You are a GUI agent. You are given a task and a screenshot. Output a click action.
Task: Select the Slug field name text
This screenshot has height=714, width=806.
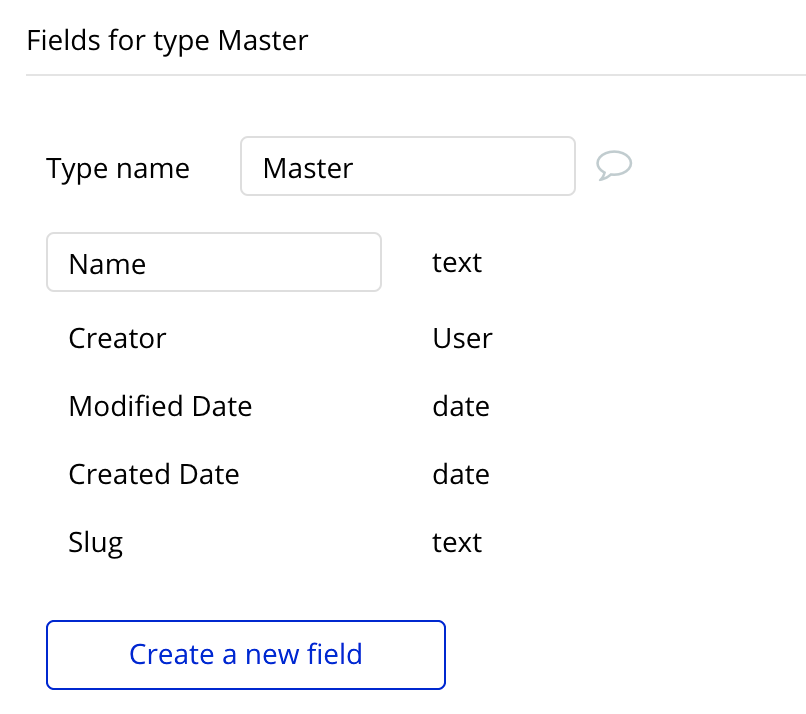(95, 542)
